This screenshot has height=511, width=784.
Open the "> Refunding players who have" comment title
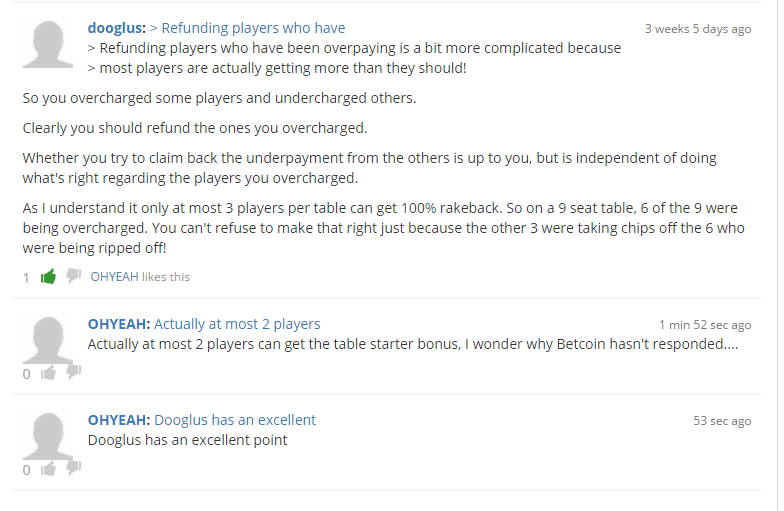(248, 28)
